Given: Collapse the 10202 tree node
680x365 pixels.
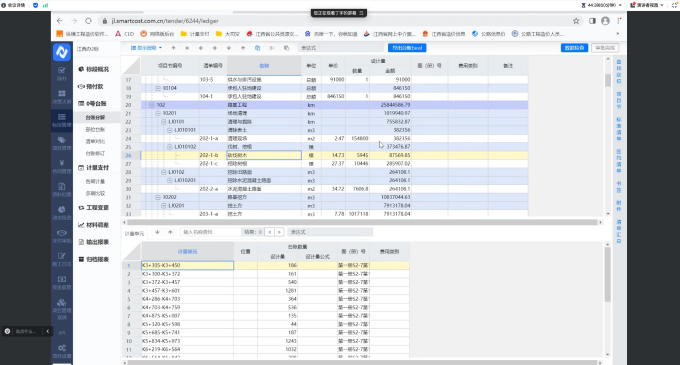Looking at the screenshot, I should pos(158,197).
